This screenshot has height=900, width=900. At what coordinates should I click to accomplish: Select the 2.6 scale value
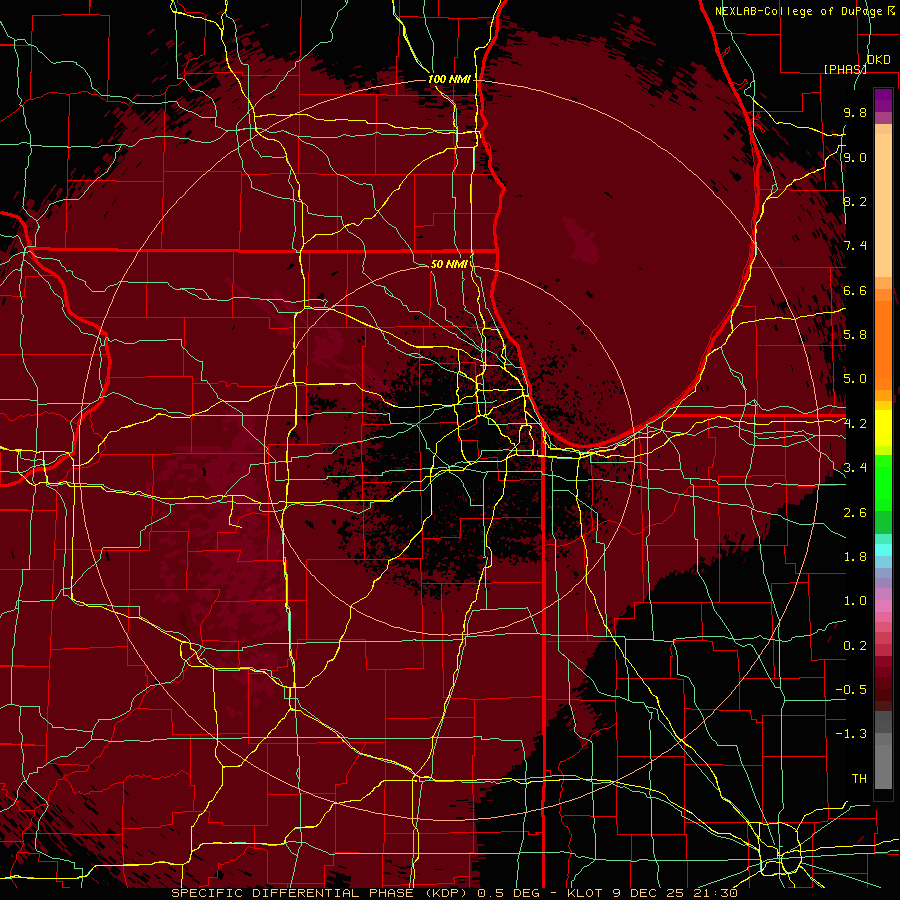pos(855,513)
